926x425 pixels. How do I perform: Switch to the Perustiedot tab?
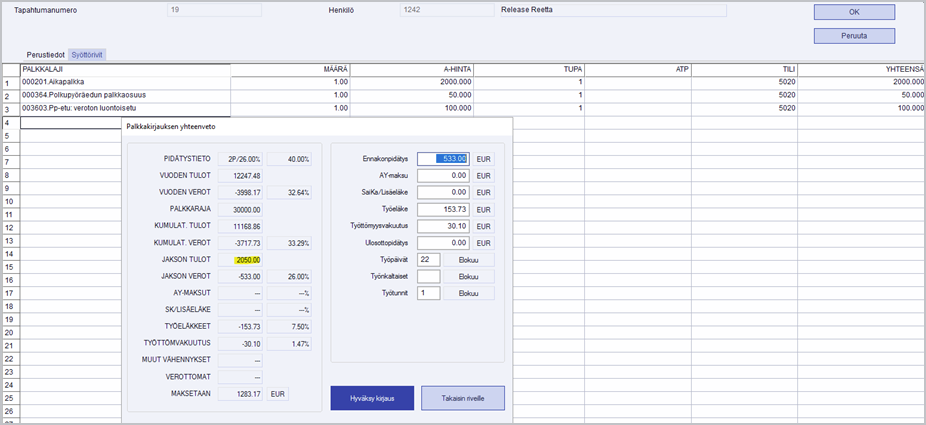tap(46, 53)
